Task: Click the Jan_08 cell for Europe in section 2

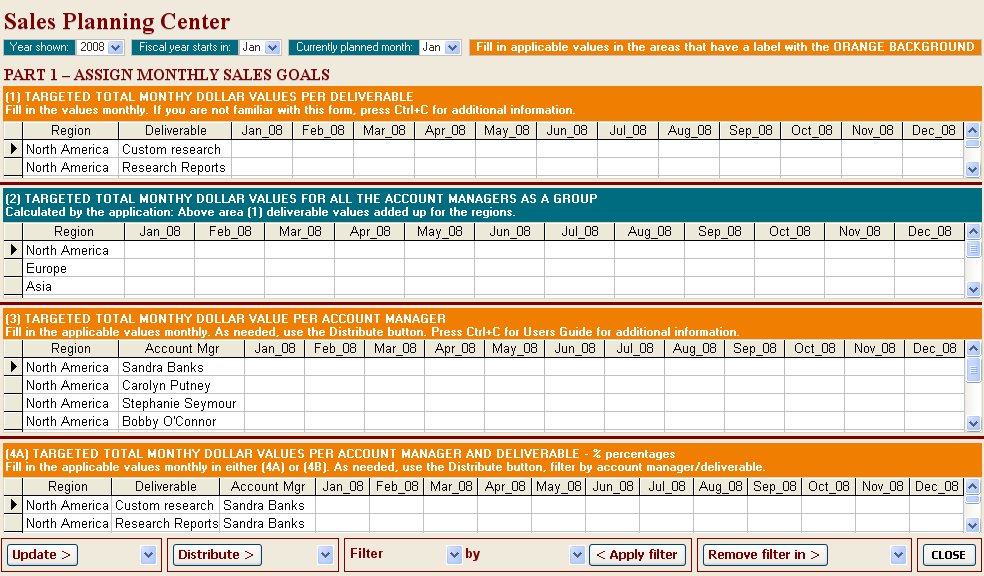Action: click(159, 269)
